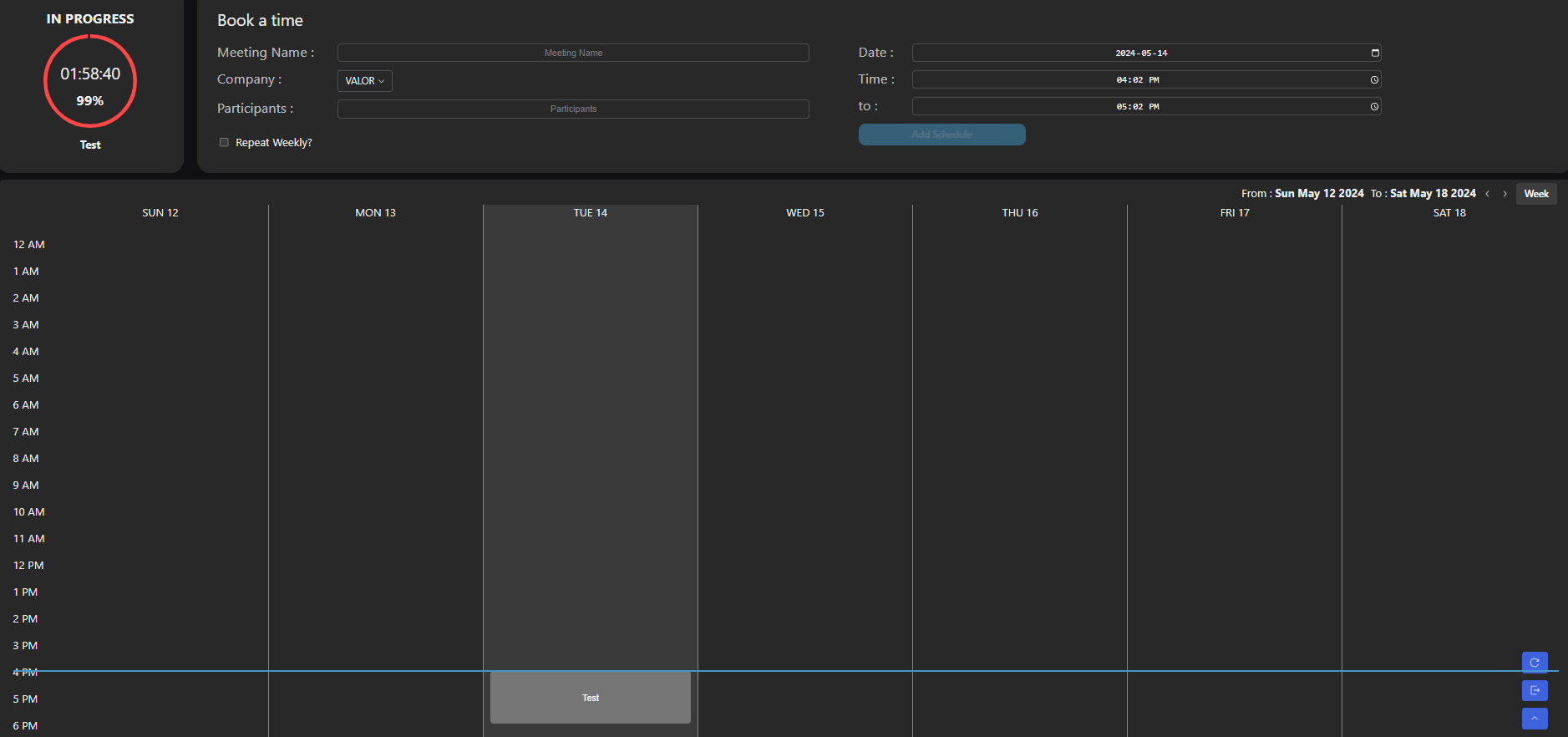This screenshot has height=737, width=1568.
Task: Select the WED 15 column header
Action: [x=805, y=213]
